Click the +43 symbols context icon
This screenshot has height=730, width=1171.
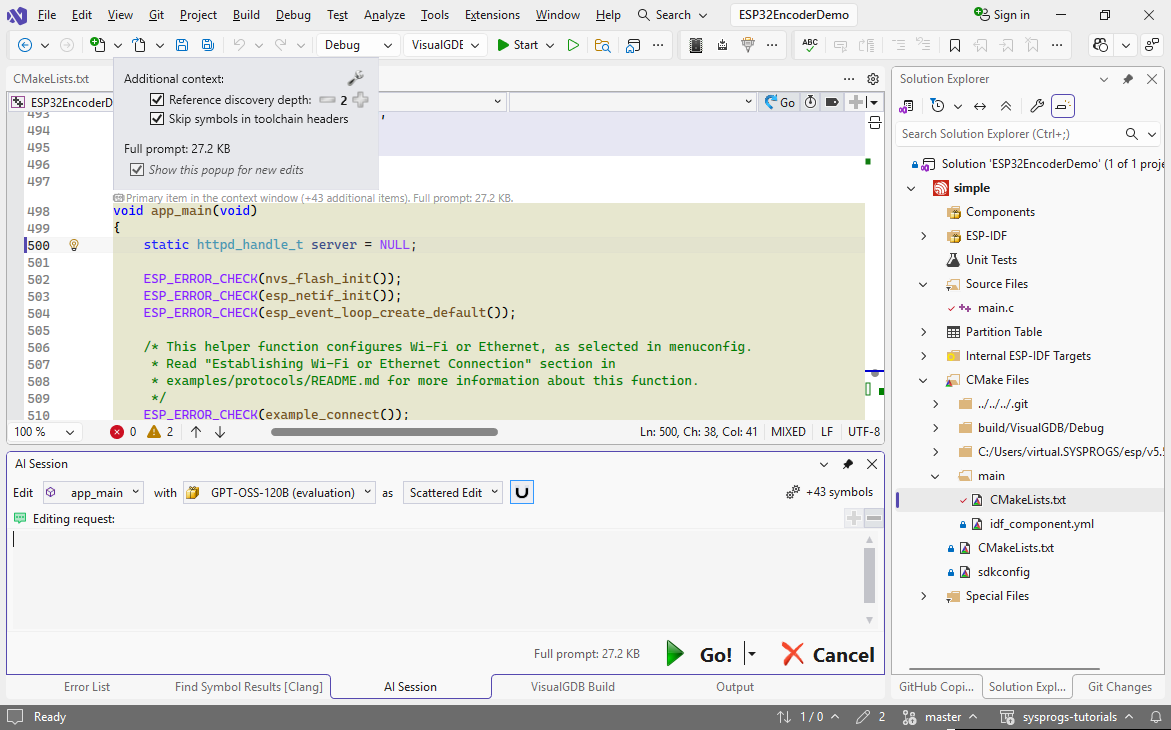coord(792,492)
